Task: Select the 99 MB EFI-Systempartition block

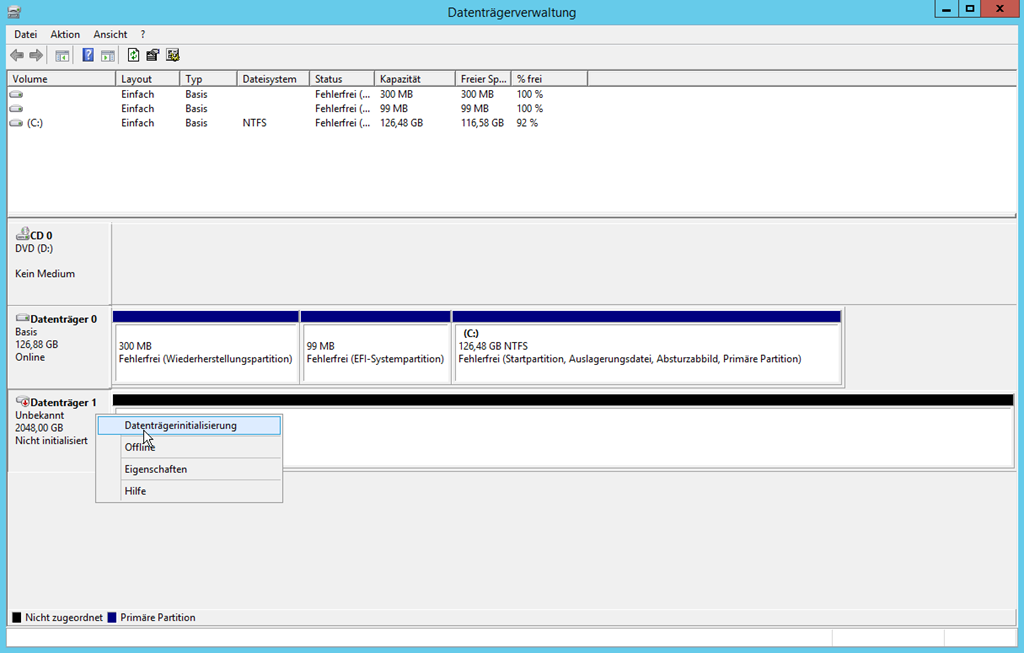Action: click(375, 352)
